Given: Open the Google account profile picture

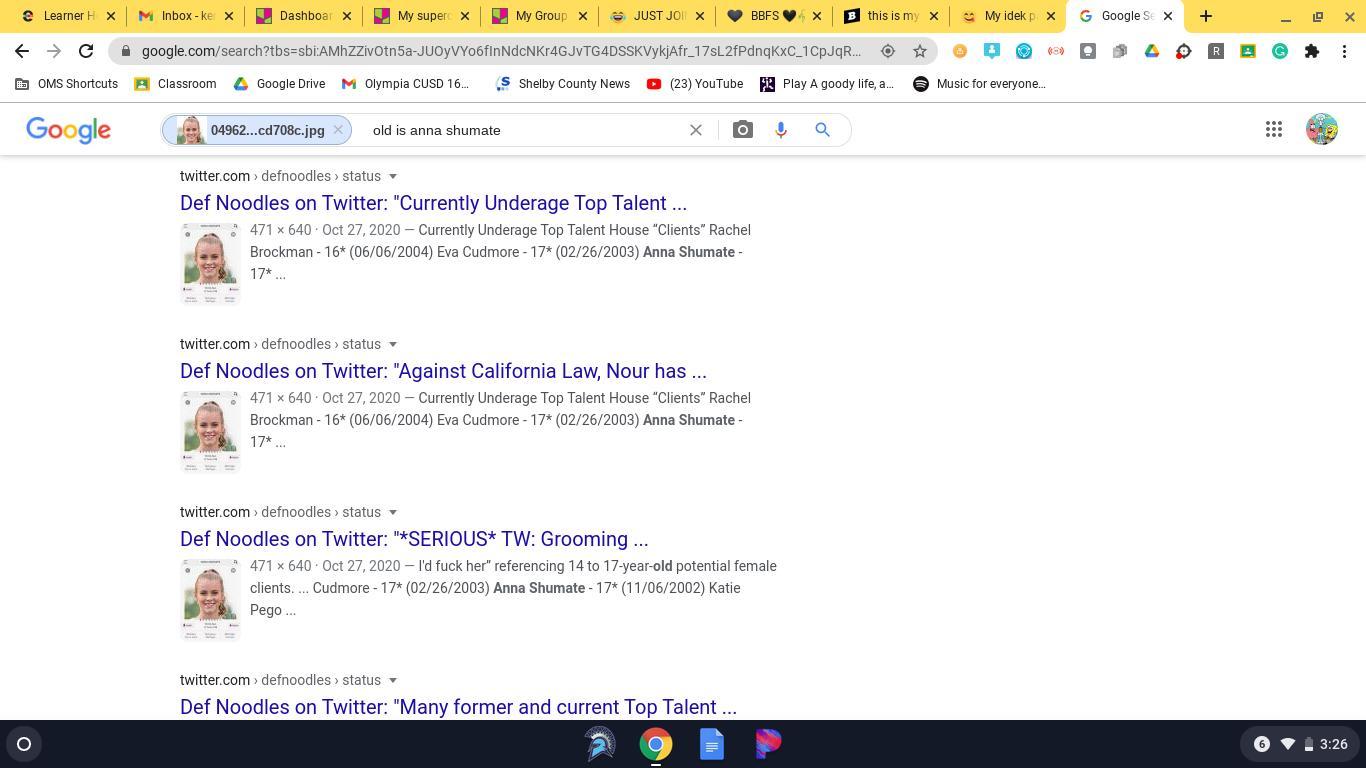Looking at the screenshot, I should click(1322, 129).
